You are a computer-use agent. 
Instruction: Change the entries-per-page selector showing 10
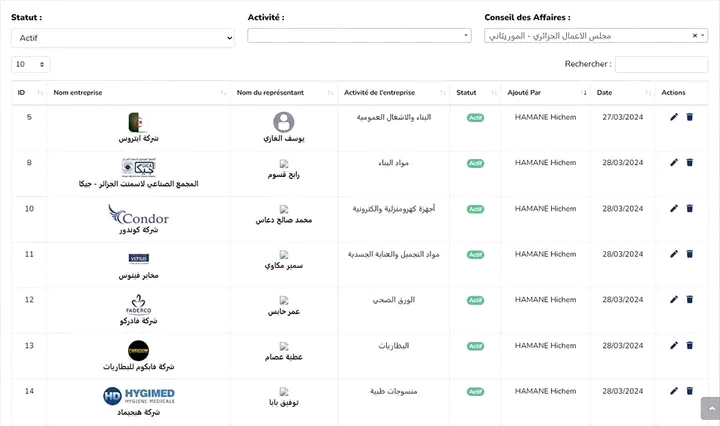pyautogui.click(x=30, y=64)
